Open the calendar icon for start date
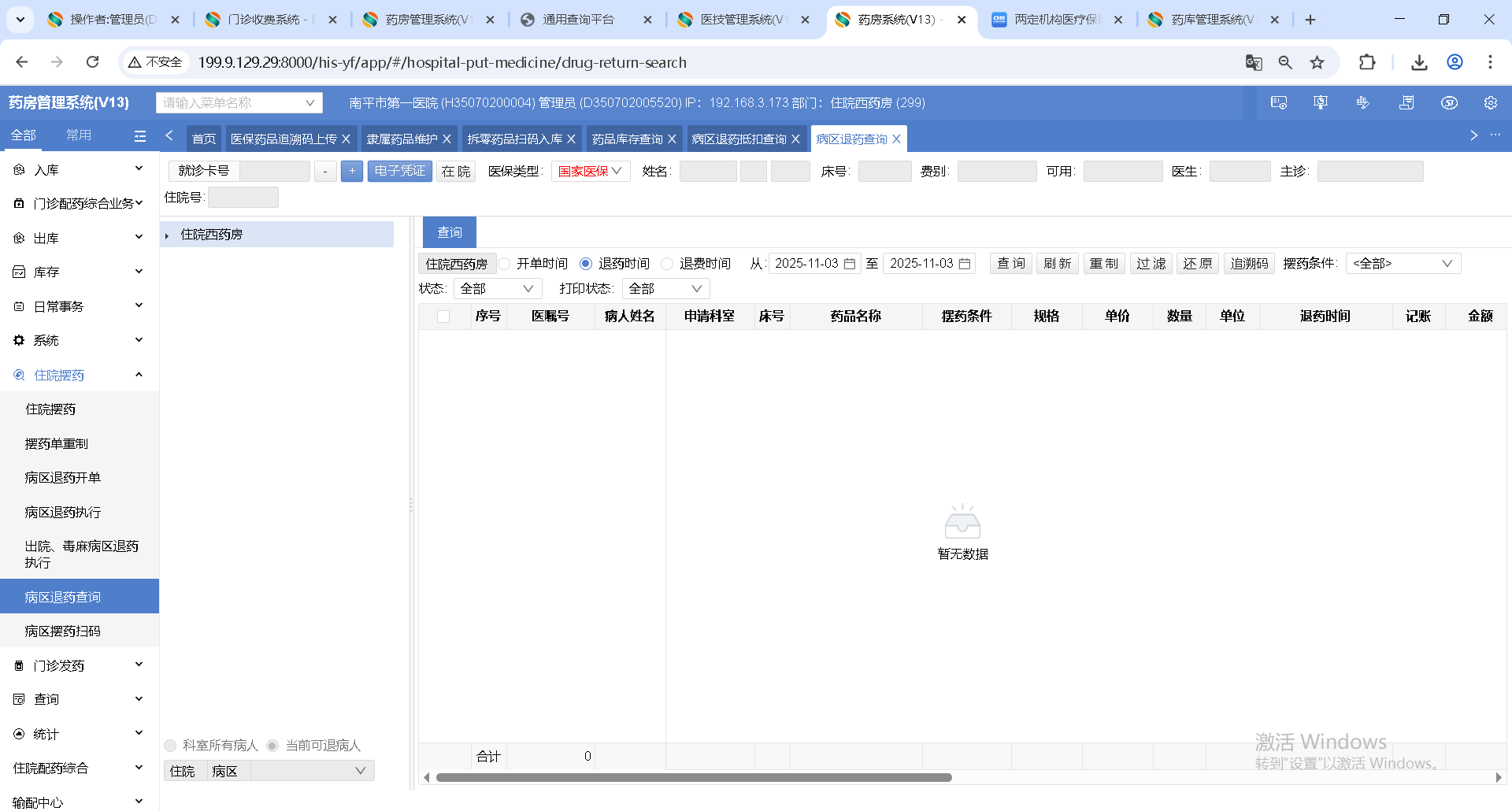 pos(850,264)
